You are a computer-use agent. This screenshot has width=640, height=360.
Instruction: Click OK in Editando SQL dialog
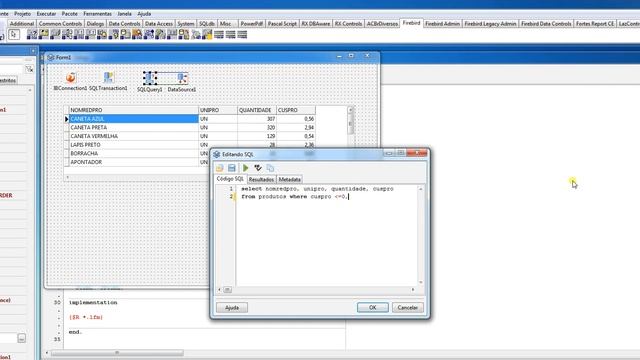click(x=373, y=307)
